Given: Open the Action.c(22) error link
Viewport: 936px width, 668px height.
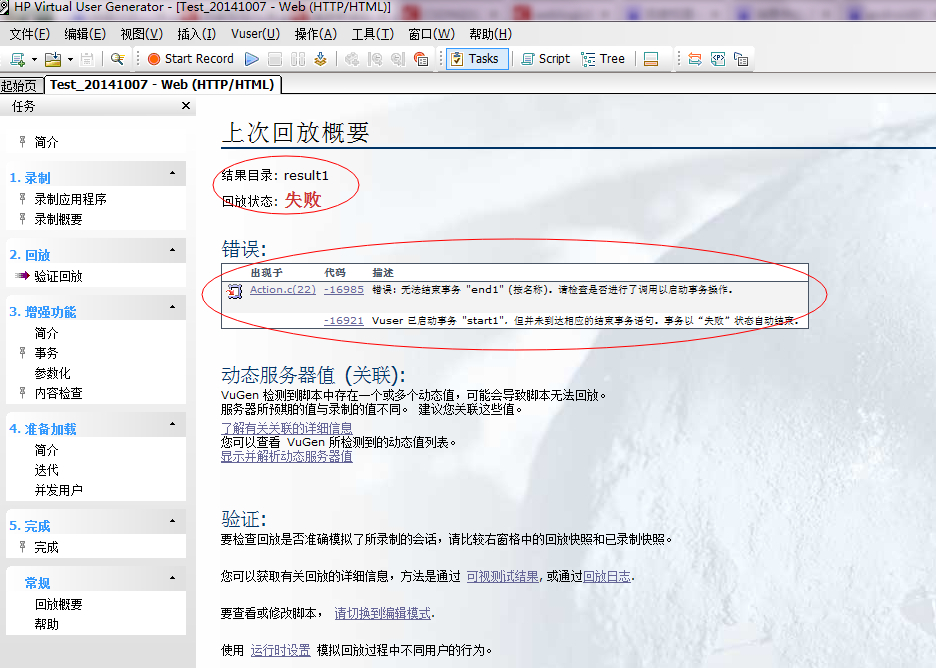Looking at the screenshot, I should click(282, 290).
